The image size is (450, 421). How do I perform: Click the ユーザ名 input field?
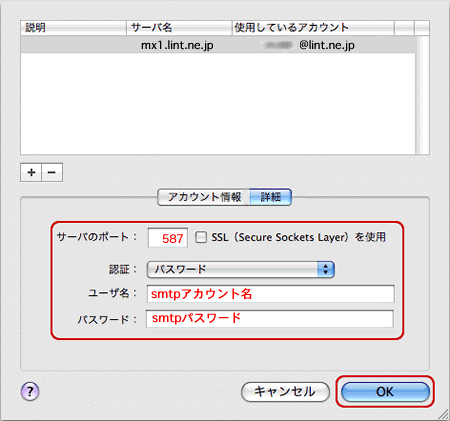click(270, 294)
